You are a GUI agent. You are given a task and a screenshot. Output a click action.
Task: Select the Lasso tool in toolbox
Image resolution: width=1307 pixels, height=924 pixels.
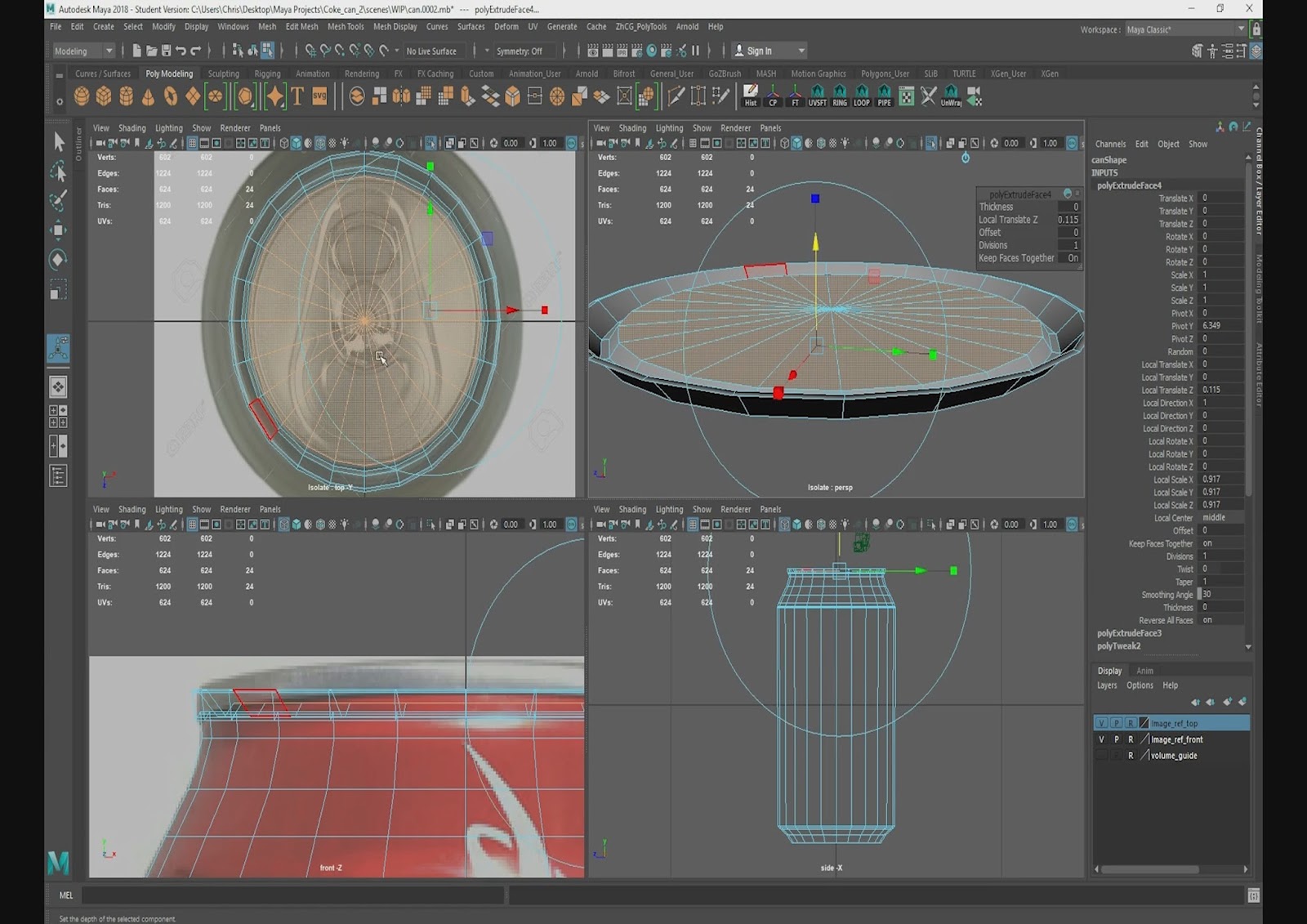pos(58,172)
